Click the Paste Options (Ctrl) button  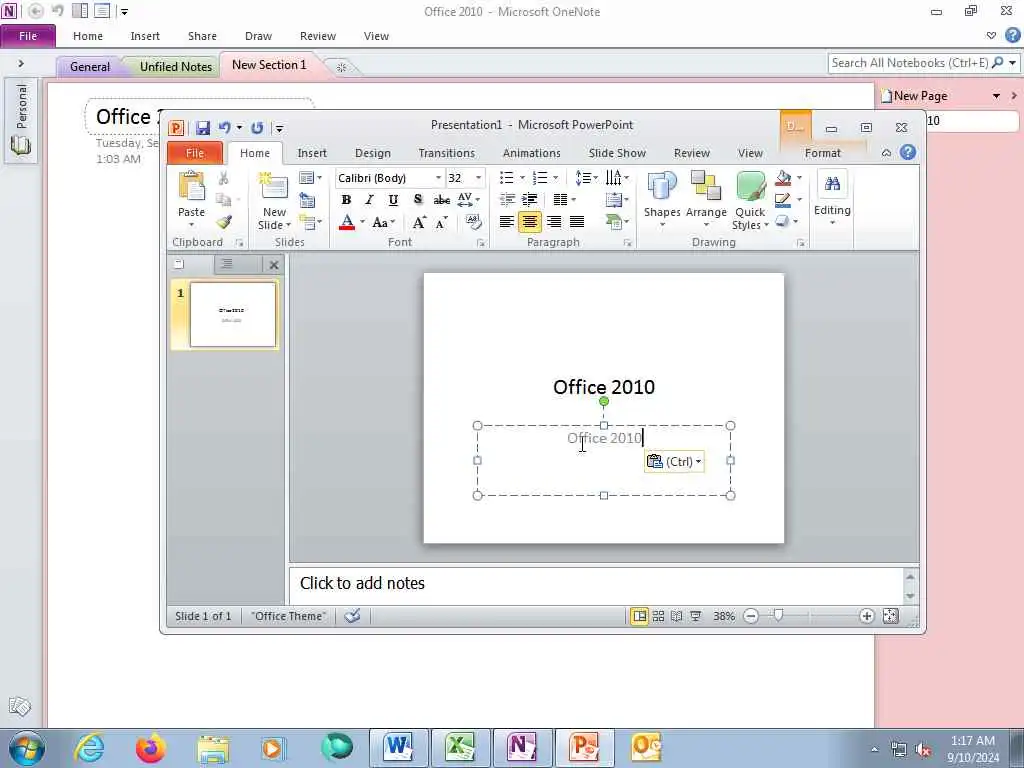coord(674,462)
